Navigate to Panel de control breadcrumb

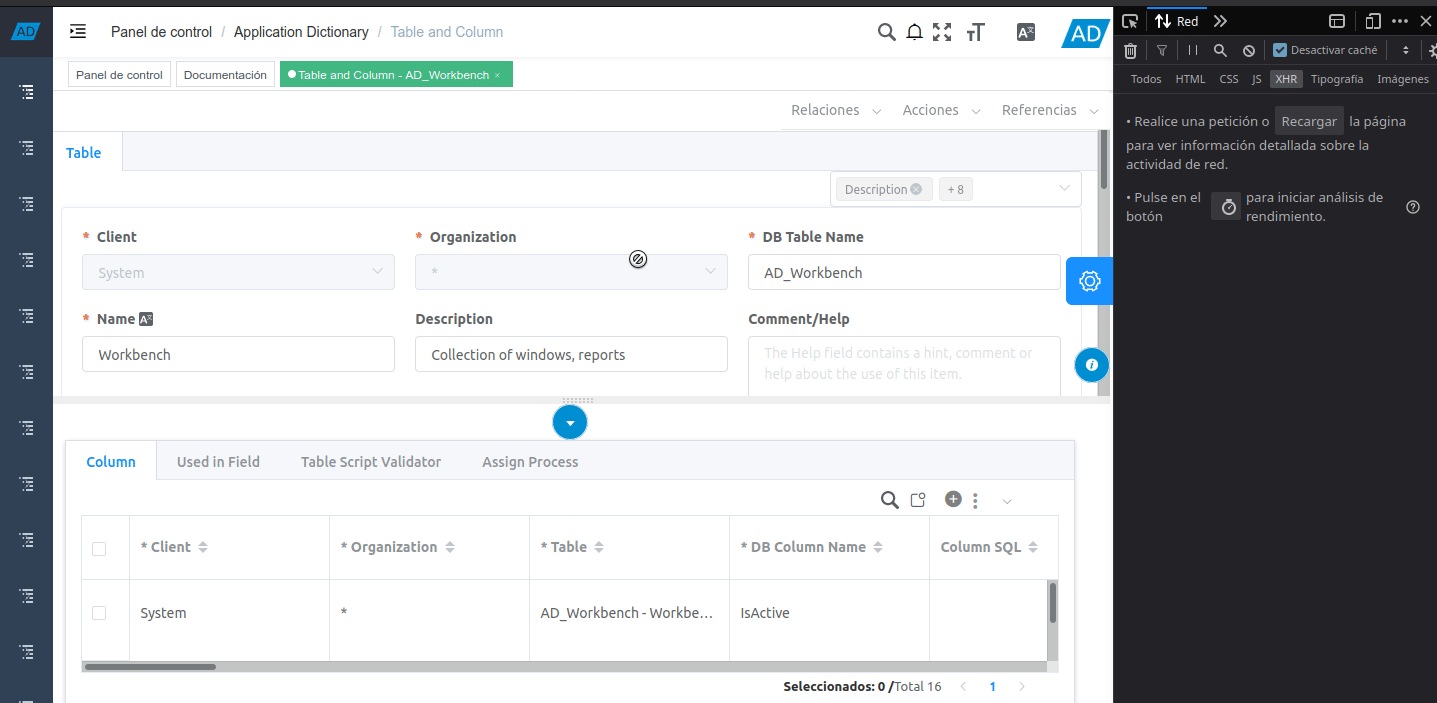click(x=161, y=32)
